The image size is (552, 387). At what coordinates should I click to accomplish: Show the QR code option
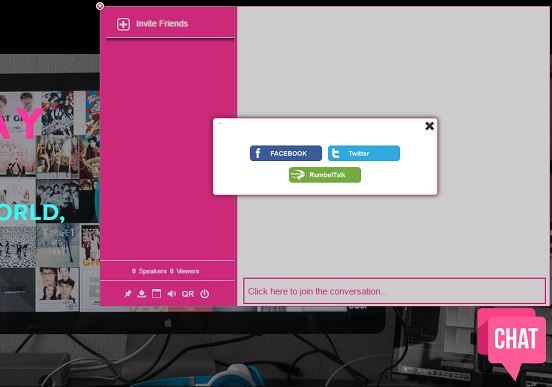(x=188, y=294)
